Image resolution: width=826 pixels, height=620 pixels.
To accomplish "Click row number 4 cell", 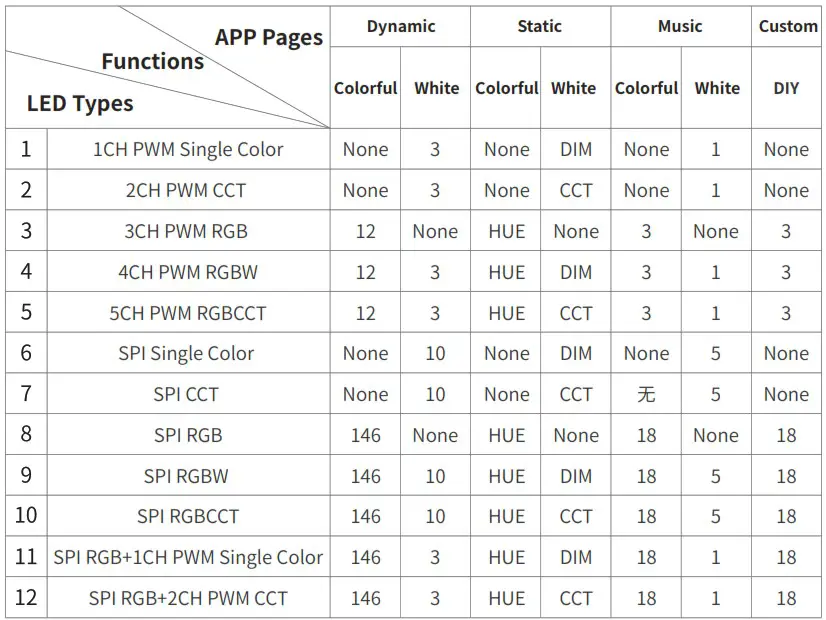I will (x=26, y=271).
